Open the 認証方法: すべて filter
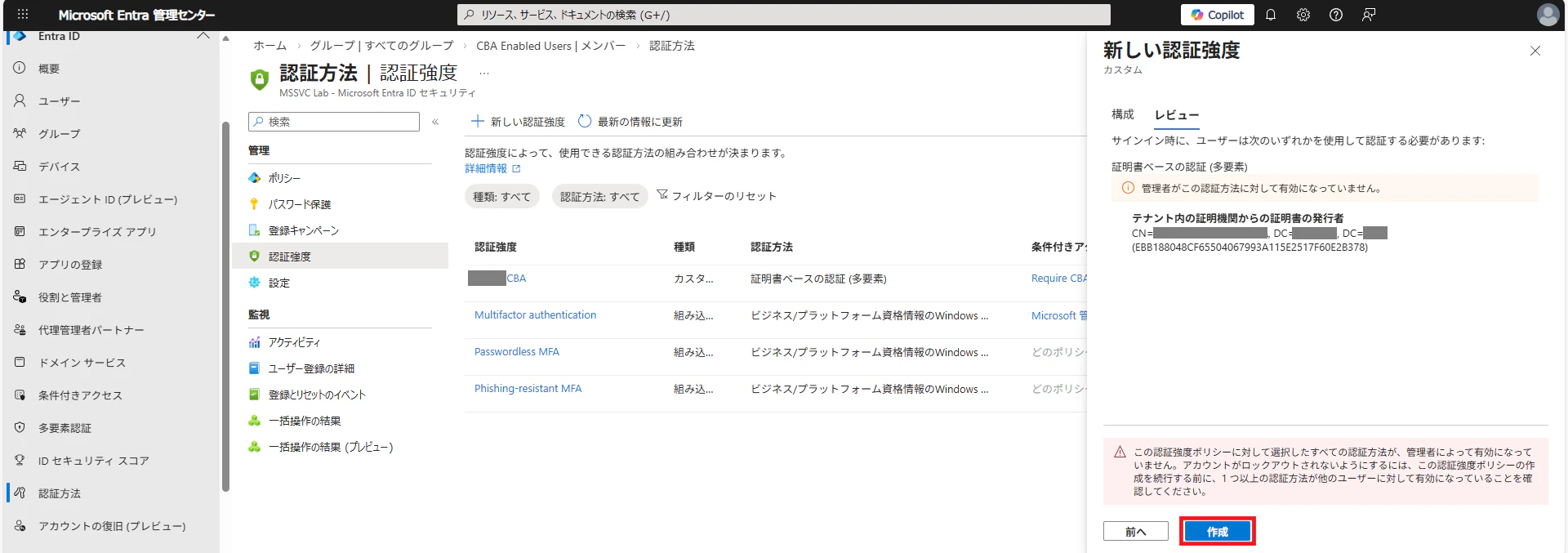Viewport: 1568px width, 553px height. coord(599,197)
